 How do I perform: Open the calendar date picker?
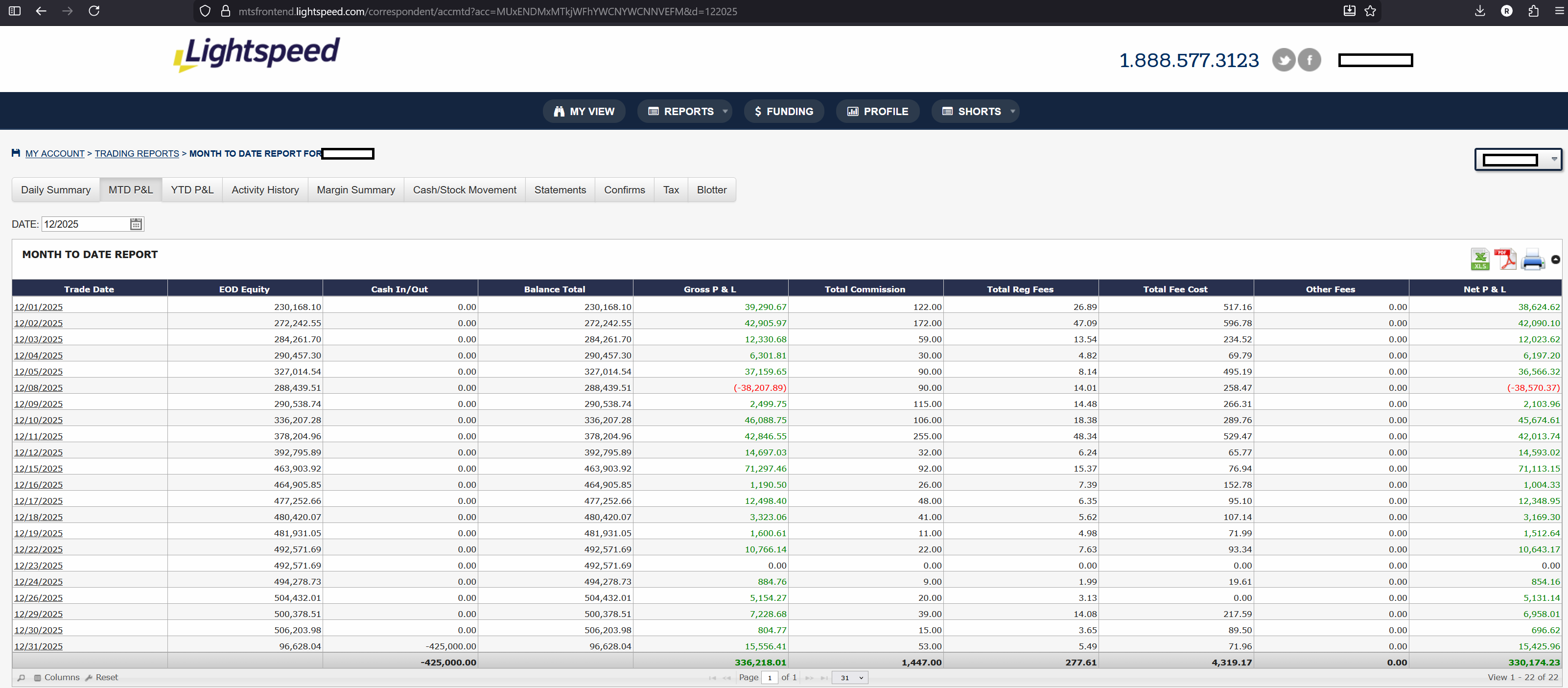[136, 224]
